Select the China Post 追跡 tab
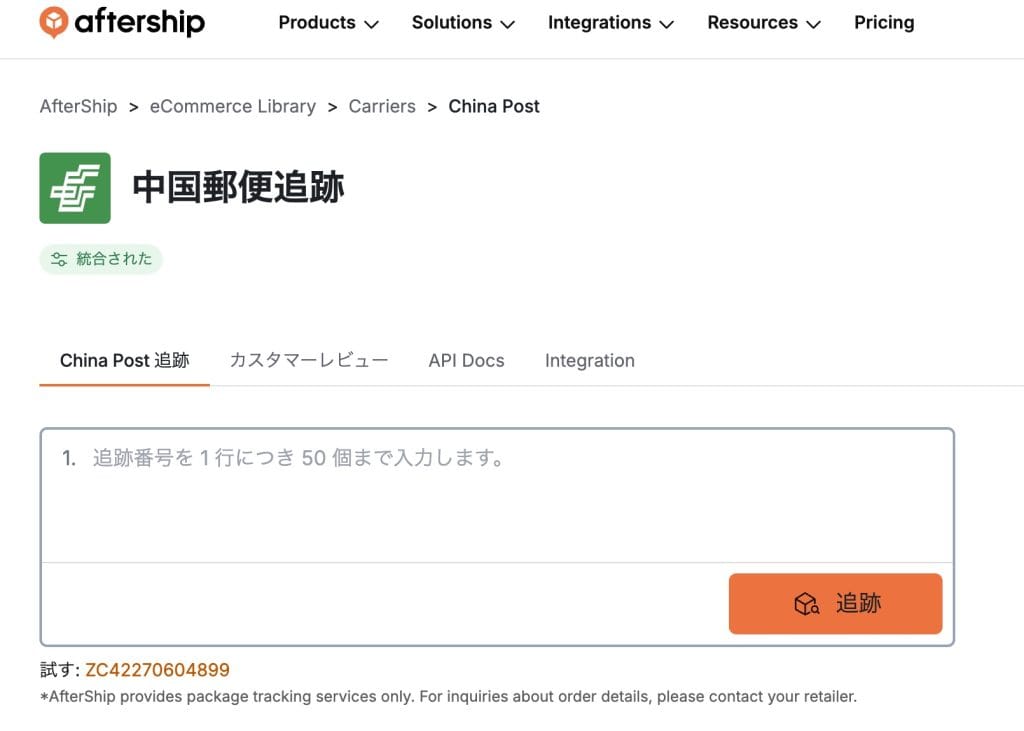Screen dimensions: 1024x731 click(124, 361)
